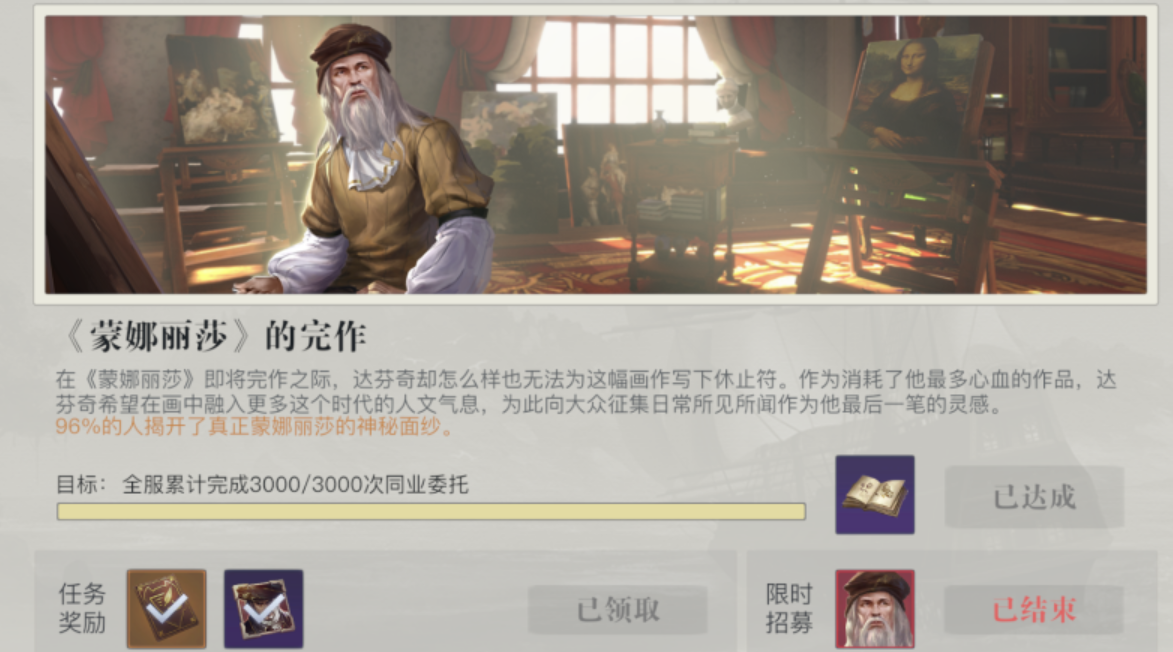The height and width of the screenshot is (652, 1173).
Task: Click the 目标 goal text showing 3000/3000
Action: (x=263, y=485)
